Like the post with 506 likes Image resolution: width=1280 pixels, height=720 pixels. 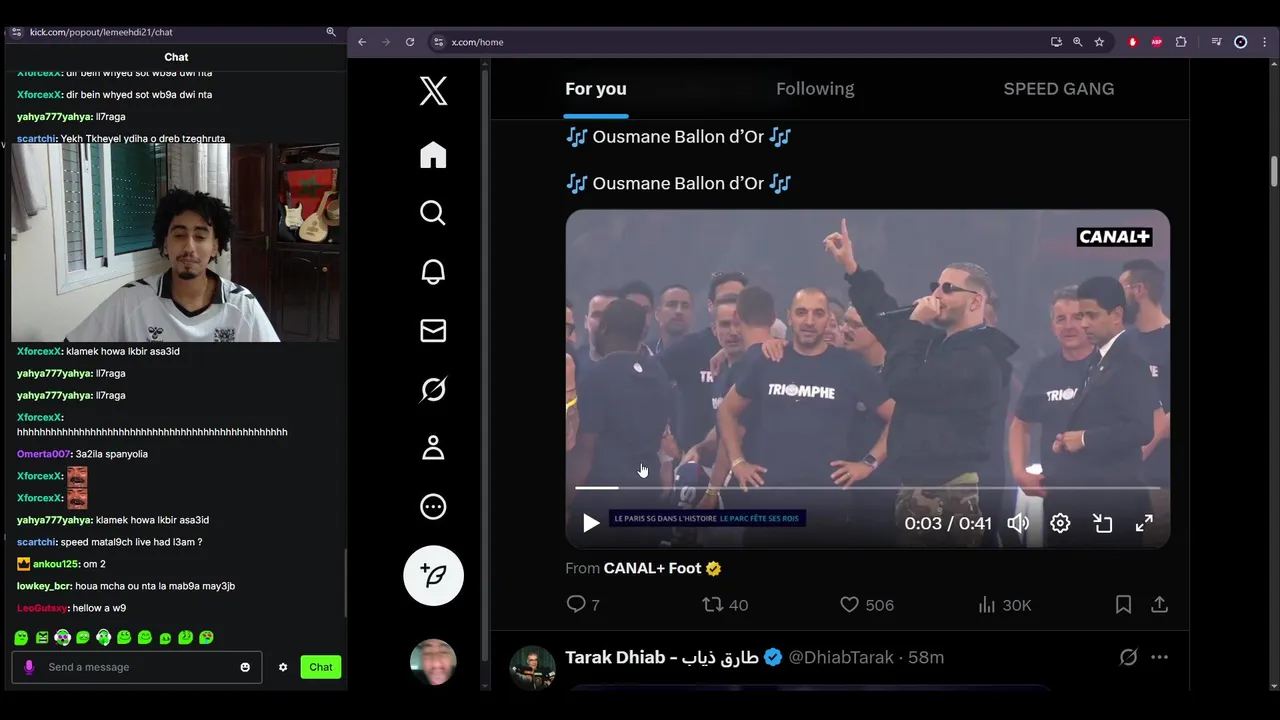click(866, 605)
